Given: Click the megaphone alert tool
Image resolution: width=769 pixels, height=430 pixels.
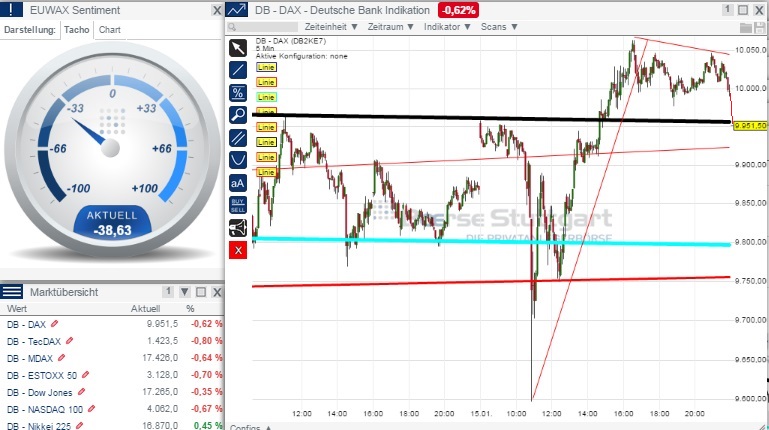Looking at the screenshot, I should [238, 228].
